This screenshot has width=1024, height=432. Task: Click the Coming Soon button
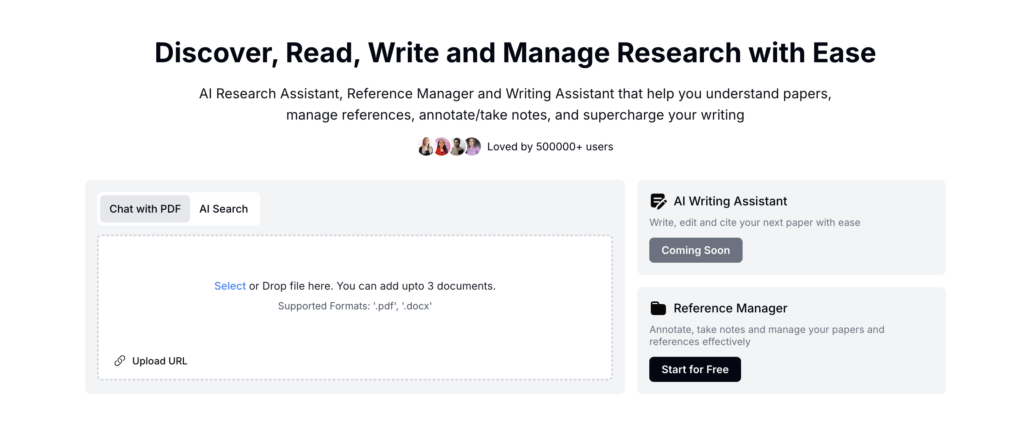[x=696, y=251]
